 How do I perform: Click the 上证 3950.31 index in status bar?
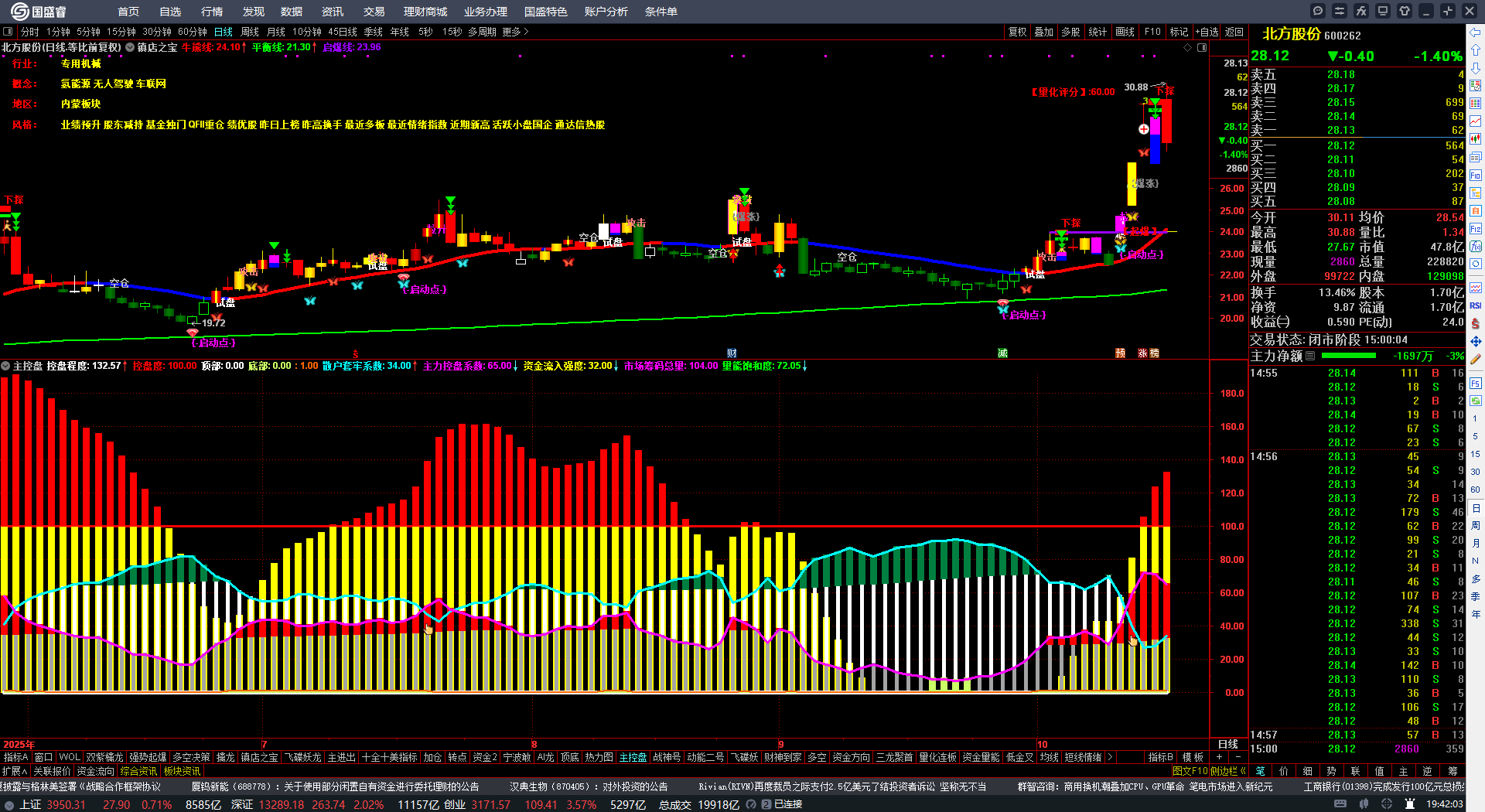(53, 804)
